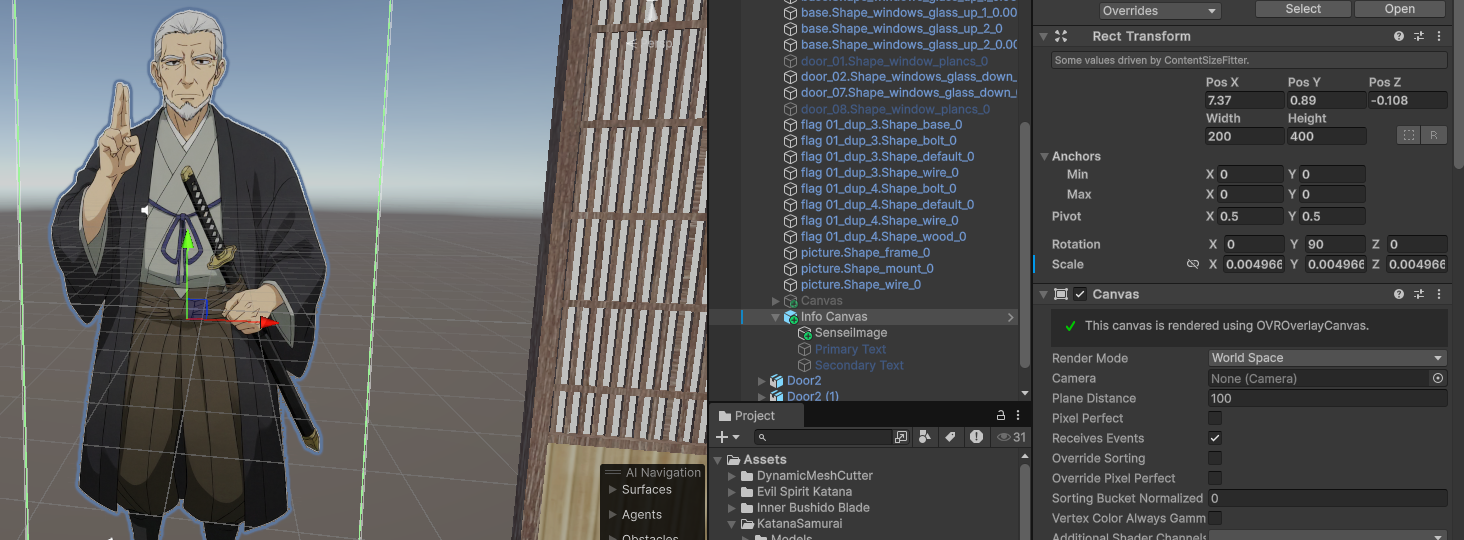Collapse the Rect Transform component foldout
Screen dimensions: 1464x540
pyautogui.click(x=1043, y=36)
